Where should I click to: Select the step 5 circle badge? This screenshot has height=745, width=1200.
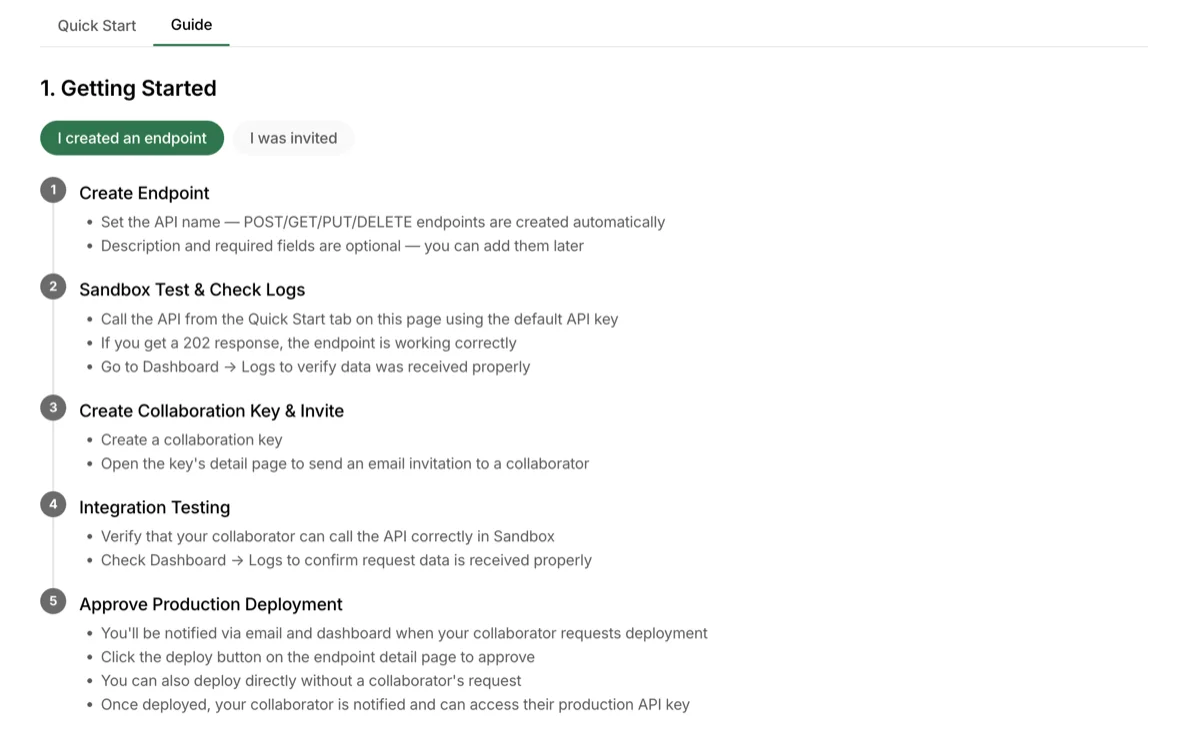(53, 602)
